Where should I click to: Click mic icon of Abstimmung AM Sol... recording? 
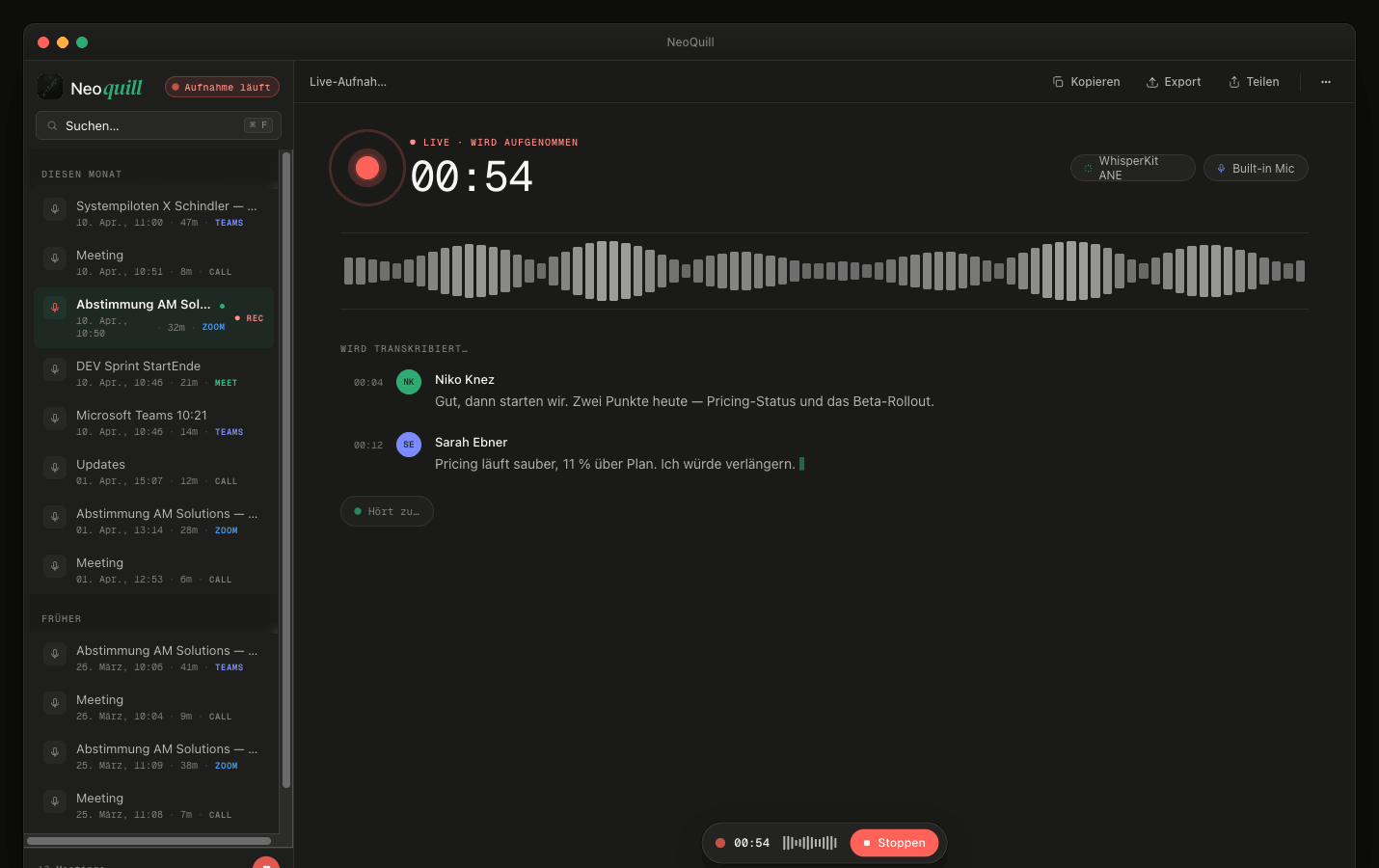55,307
